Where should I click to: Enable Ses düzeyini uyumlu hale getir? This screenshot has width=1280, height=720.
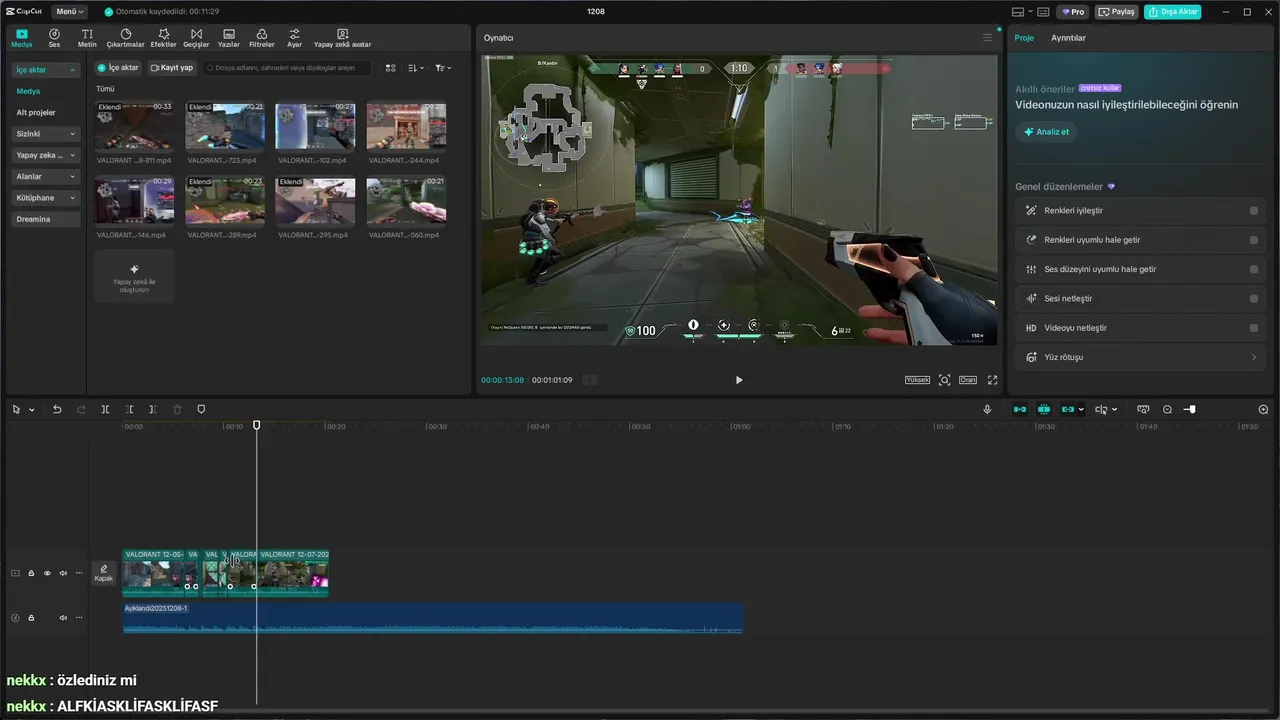coord(1253,269)
